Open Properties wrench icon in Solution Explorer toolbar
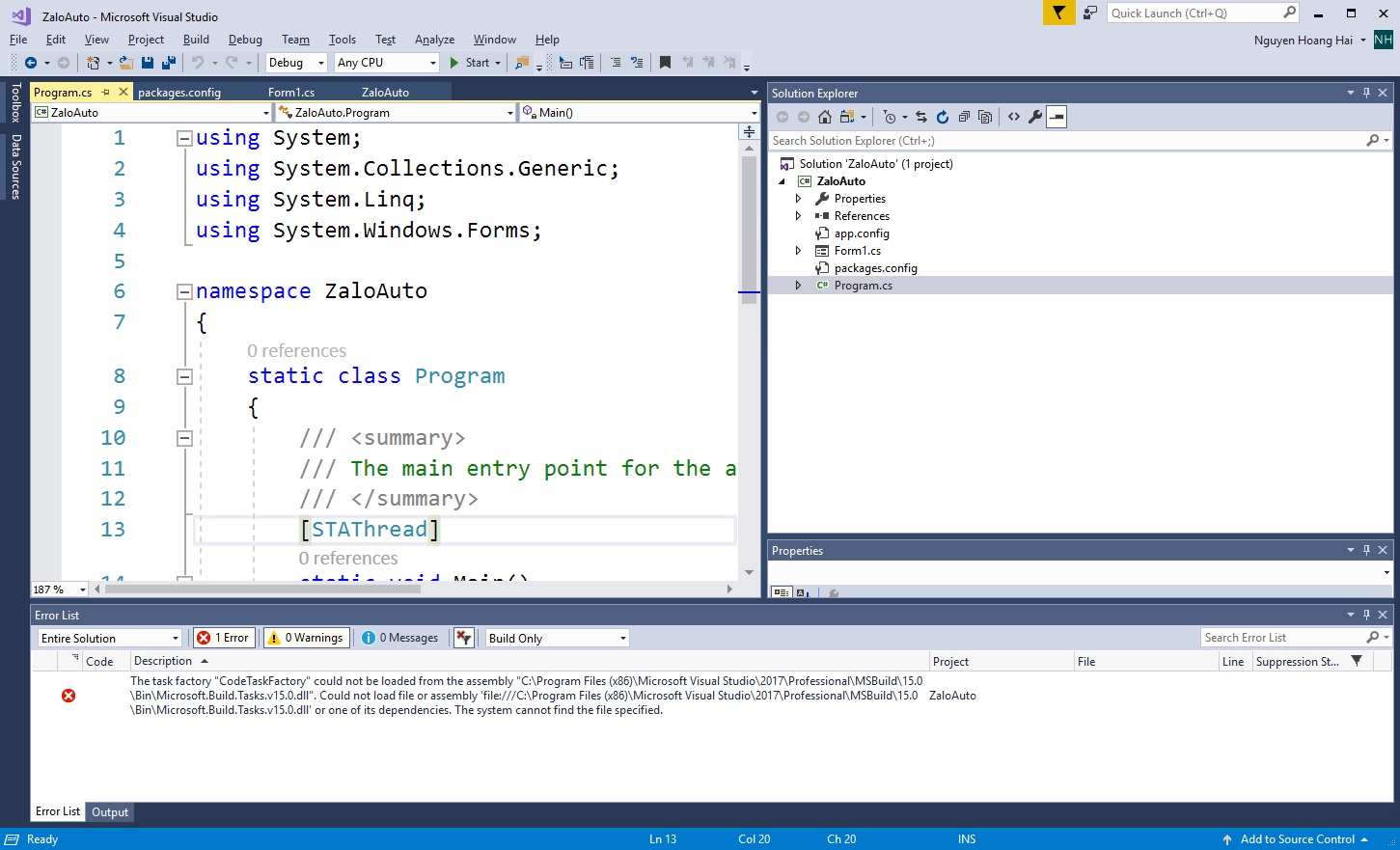Screen dimensions: 1400x850 tap(1035, 117)
